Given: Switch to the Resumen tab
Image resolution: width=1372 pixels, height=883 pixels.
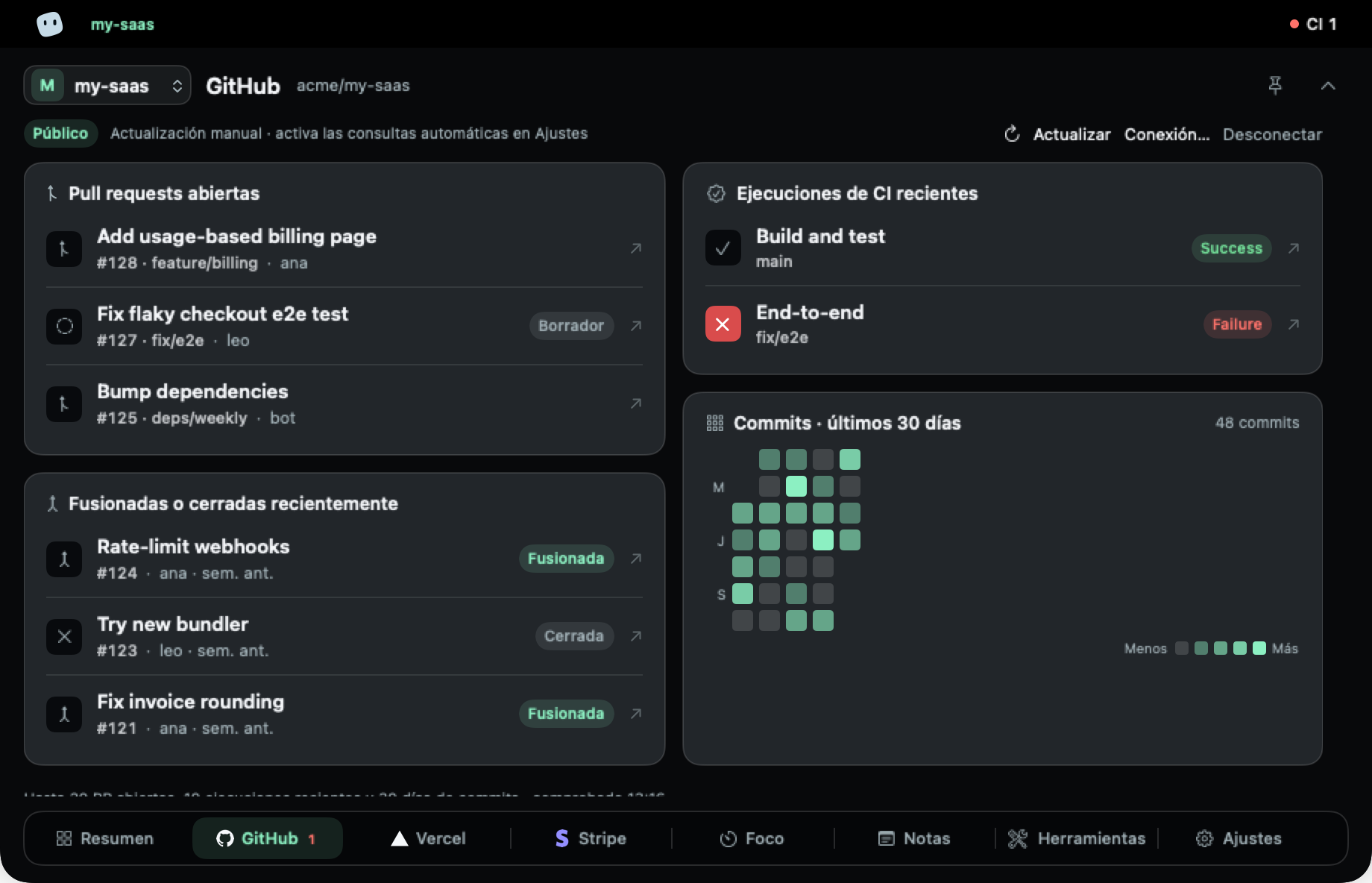Looking at the screenshot, I should pos(105,838).
